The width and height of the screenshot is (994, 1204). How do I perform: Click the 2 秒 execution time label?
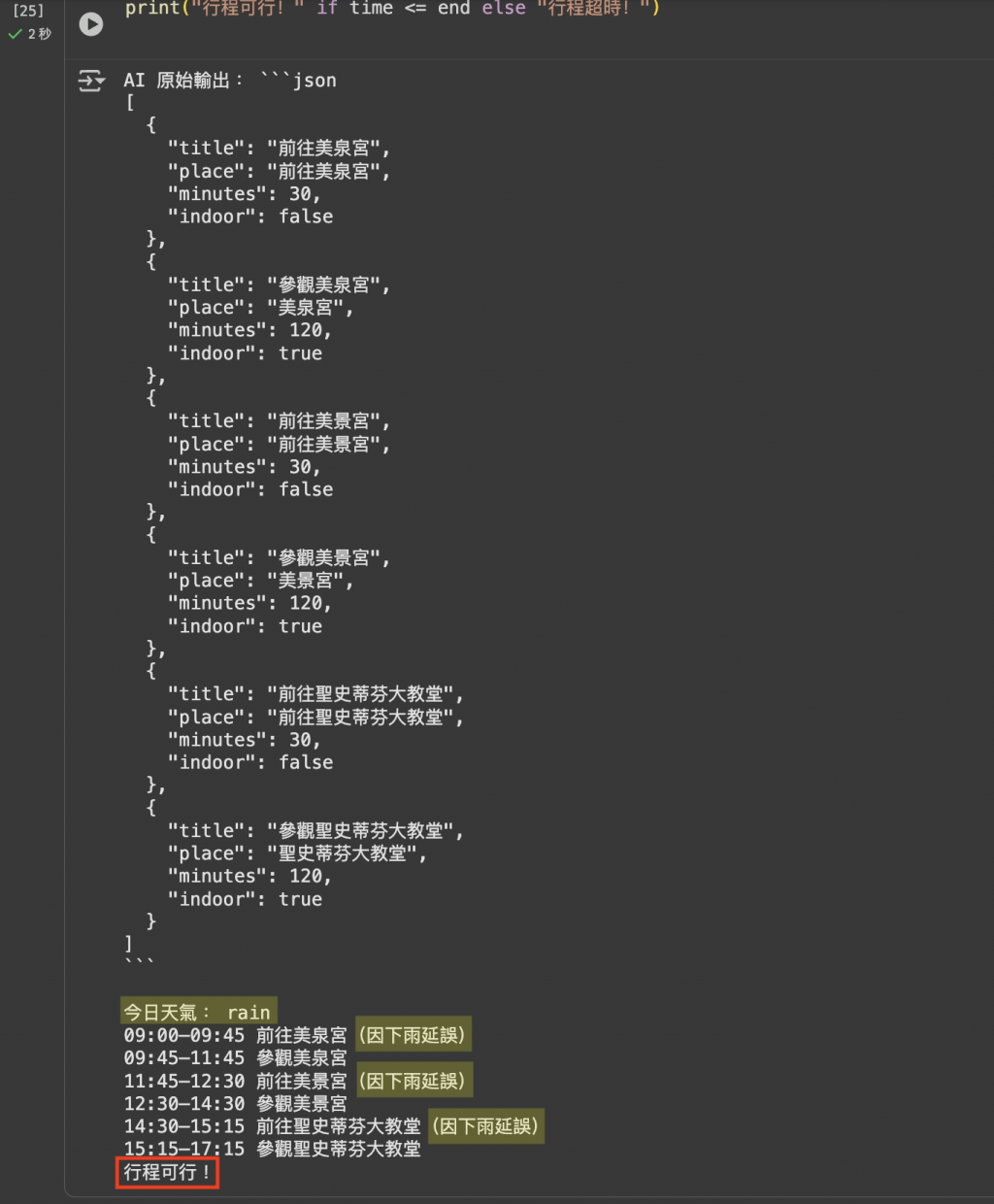(x=40, y=34)
